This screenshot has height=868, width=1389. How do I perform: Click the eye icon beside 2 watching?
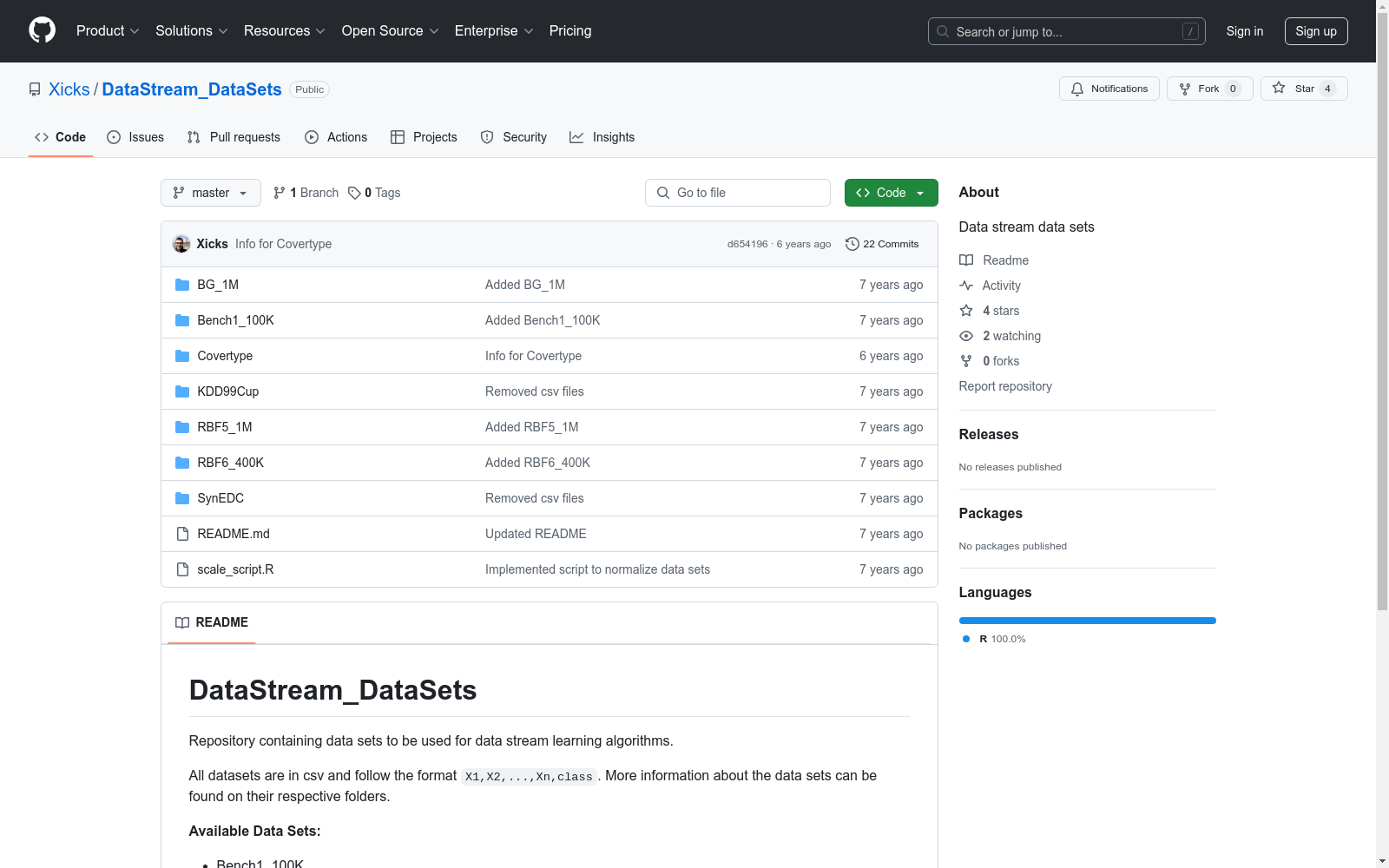966,336
